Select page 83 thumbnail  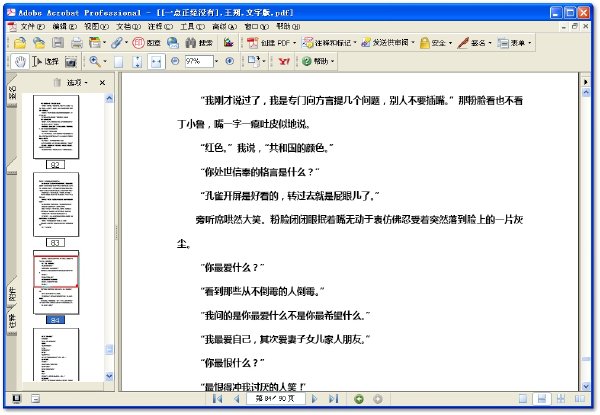[56, 205]
